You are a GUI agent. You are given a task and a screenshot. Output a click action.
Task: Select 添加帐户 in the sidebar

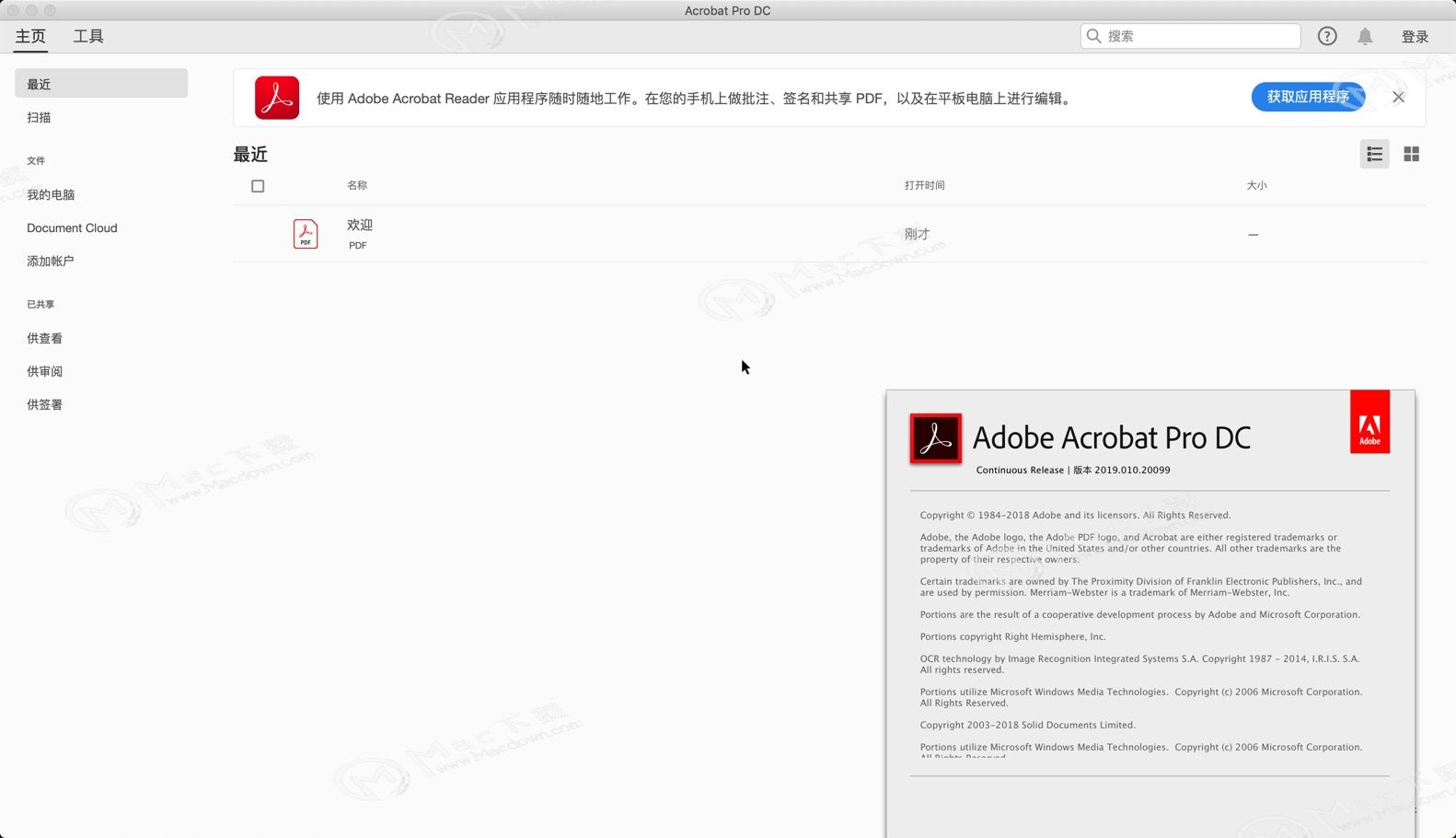(x=50, y=261)
